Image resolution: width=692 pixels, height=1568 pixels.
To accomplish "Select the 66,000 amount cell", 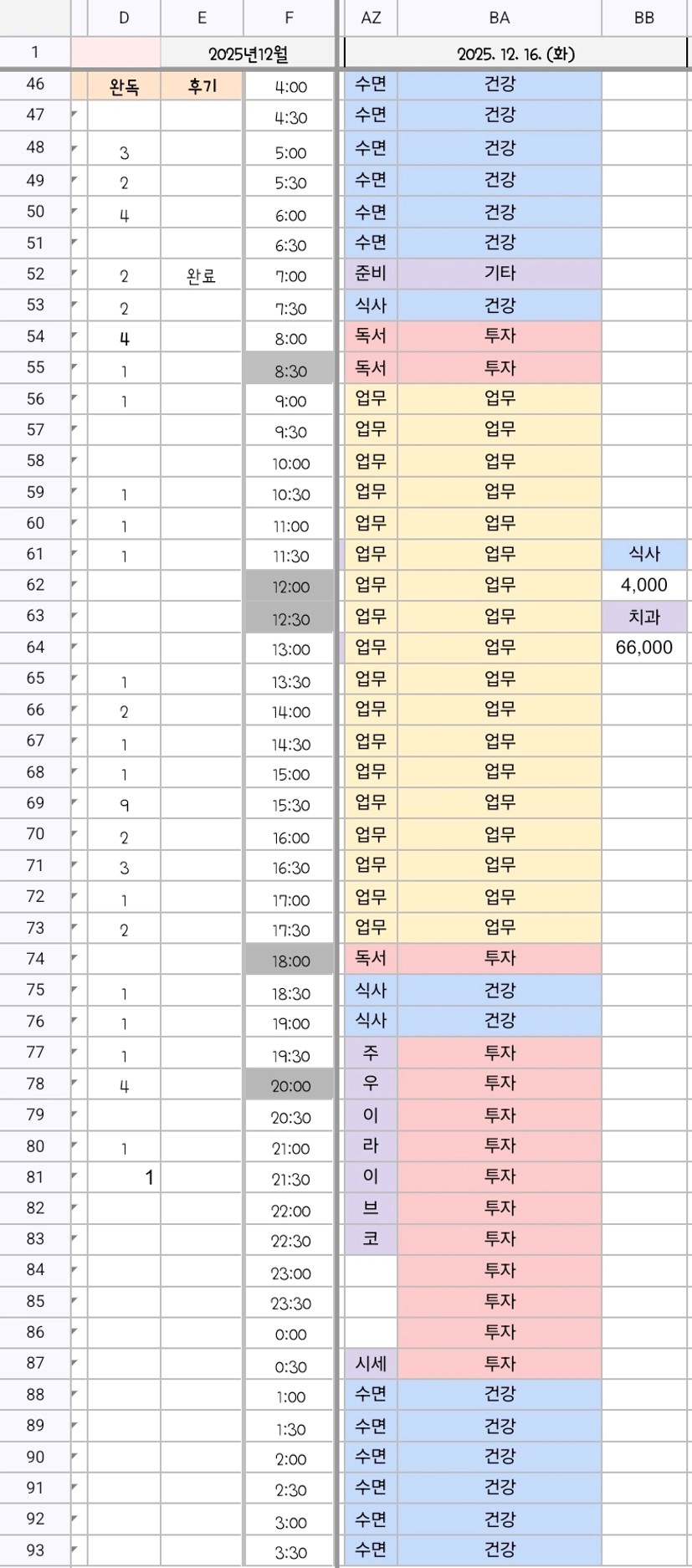I will coord(643,647).
